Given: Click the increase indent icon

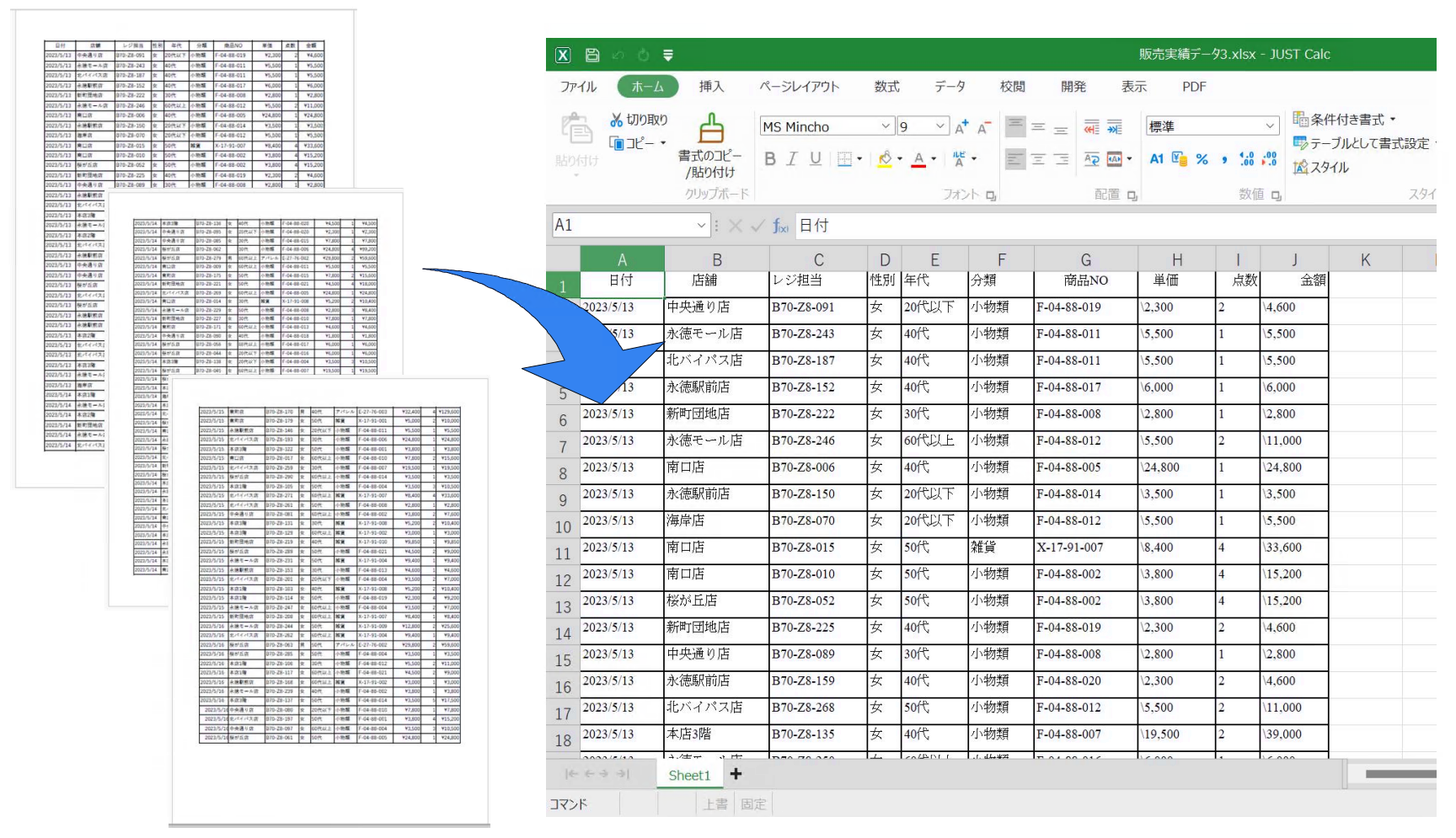Looking at the screenshot, I should coord(1115,127).
